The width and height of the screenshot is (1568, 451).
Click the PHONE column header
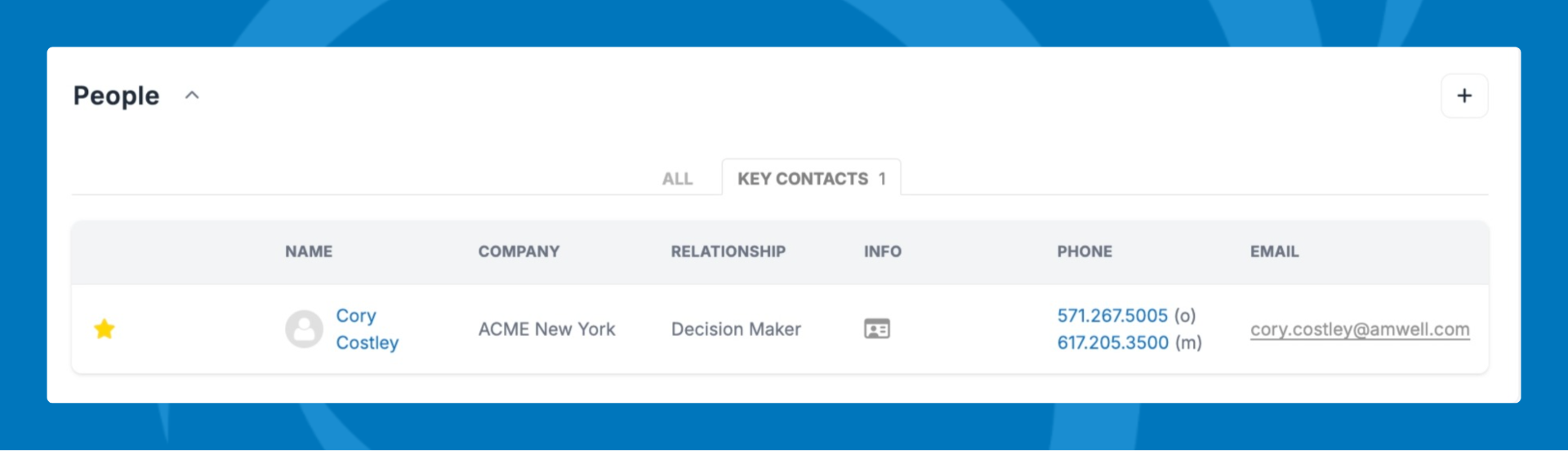1085,252
